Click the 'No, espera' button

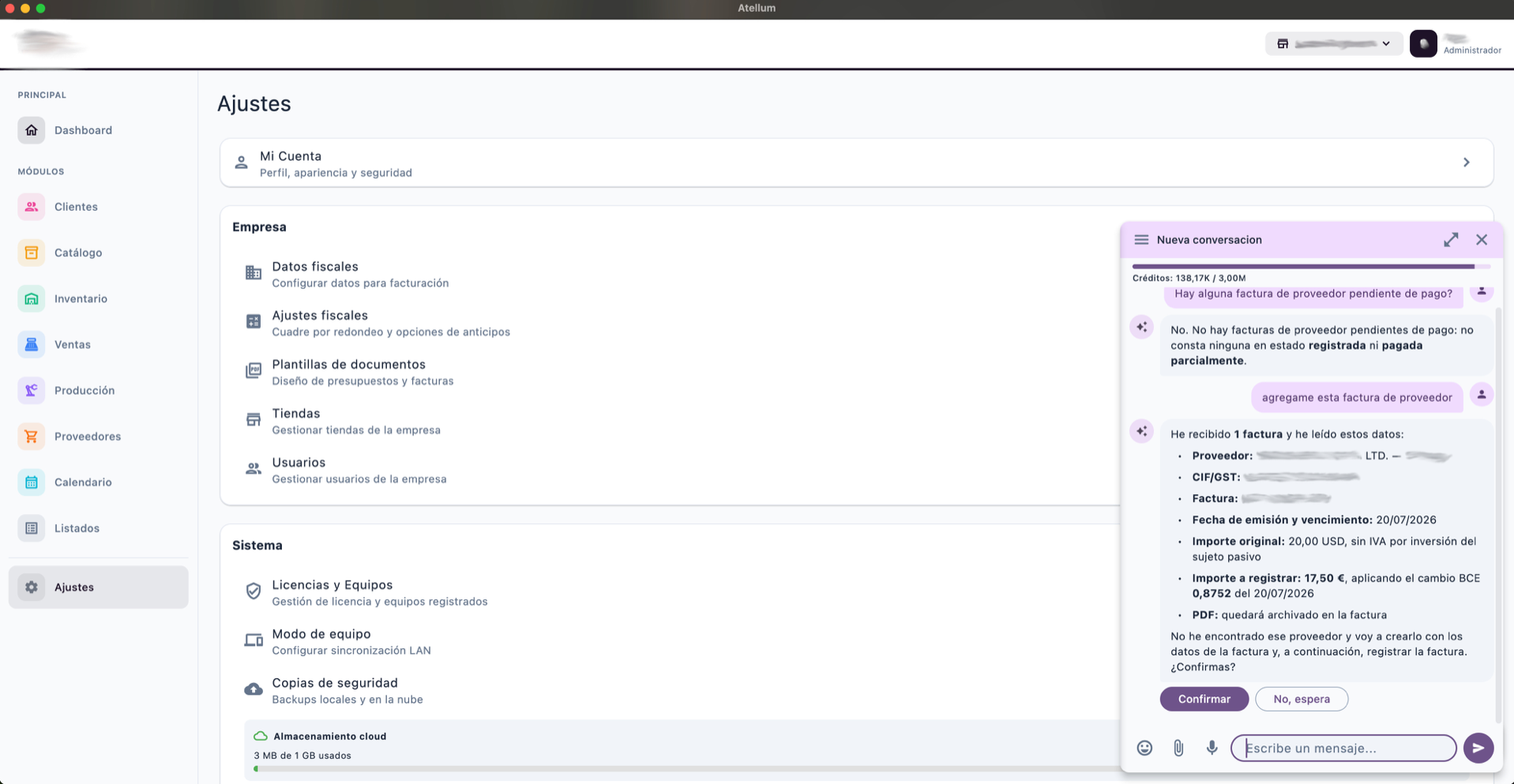1301,699
